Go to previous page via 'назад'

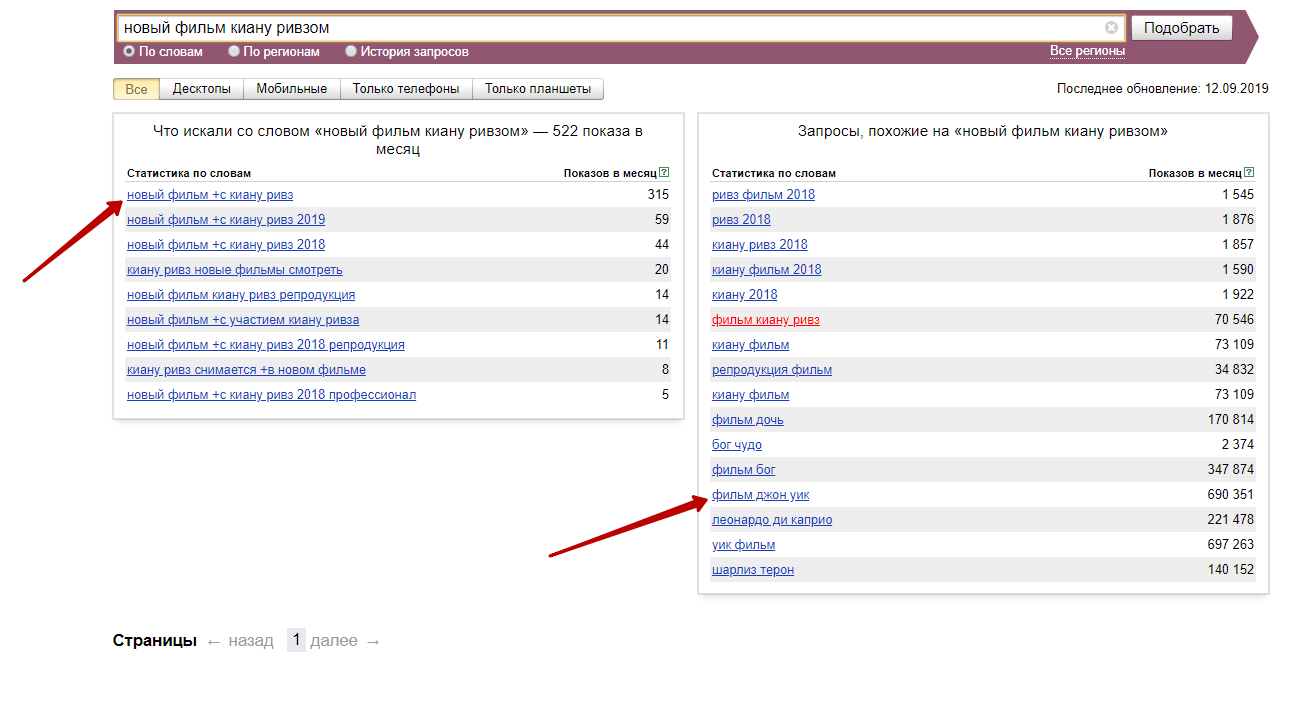pyautogui.click(x=250, y=641)
